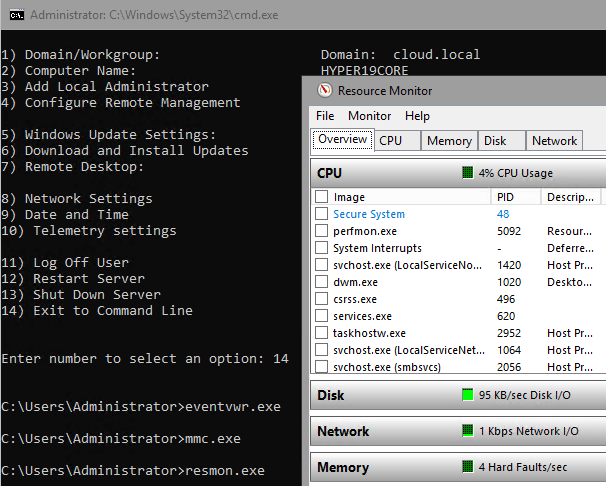Click 'Enter number to select an option' prompt
Screen dimensions: 606x486
[x=133, y=359]
